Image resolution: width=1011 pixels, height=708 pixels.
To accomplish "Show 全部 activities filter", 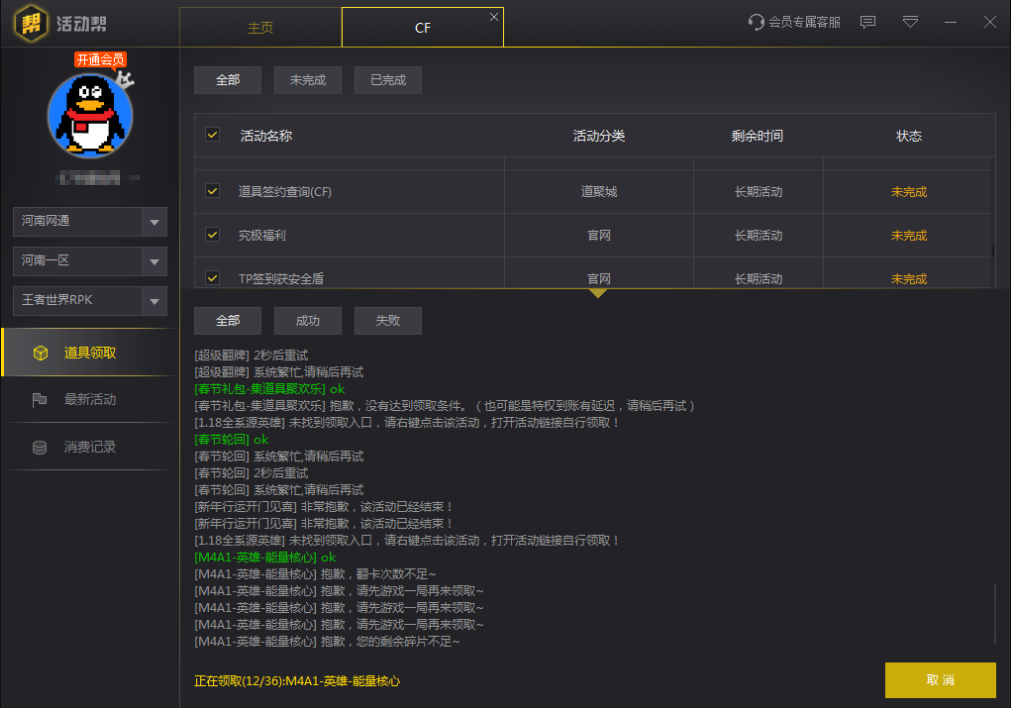I will 228,80.
